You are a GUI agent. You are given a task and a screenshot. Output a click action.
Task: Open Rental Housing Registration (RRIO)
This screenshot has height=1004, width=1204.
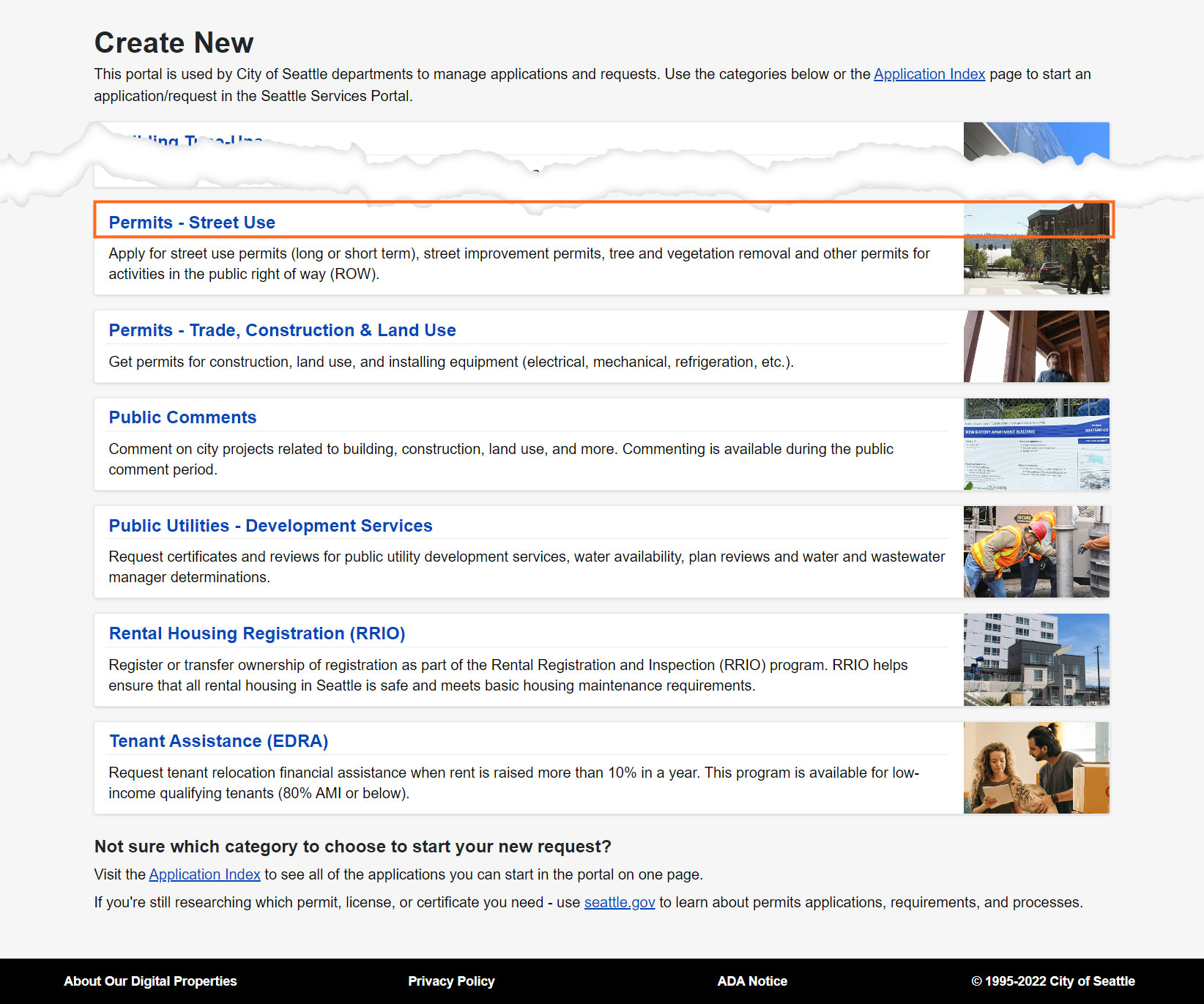point(256,633)
